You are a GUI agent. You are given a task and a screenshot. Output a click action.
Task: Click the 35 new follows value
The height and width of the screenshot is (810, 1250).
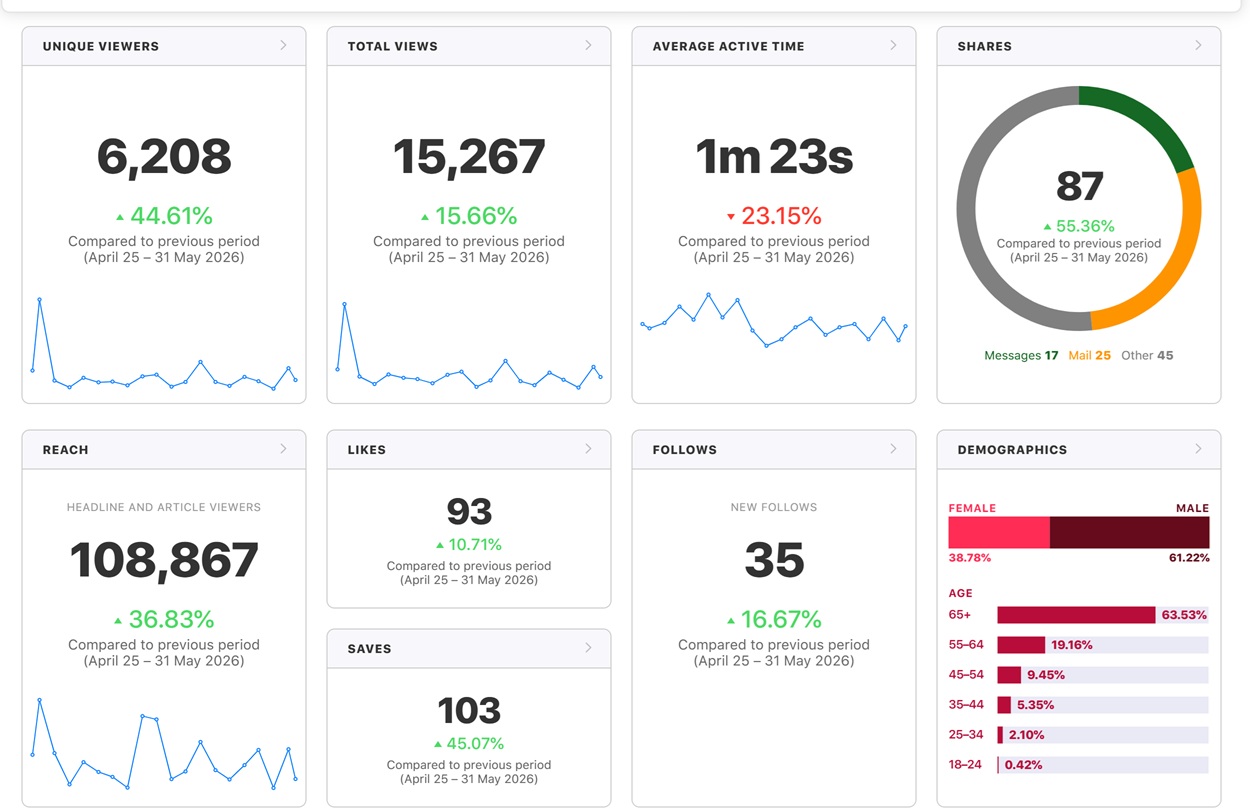point(774,561)
